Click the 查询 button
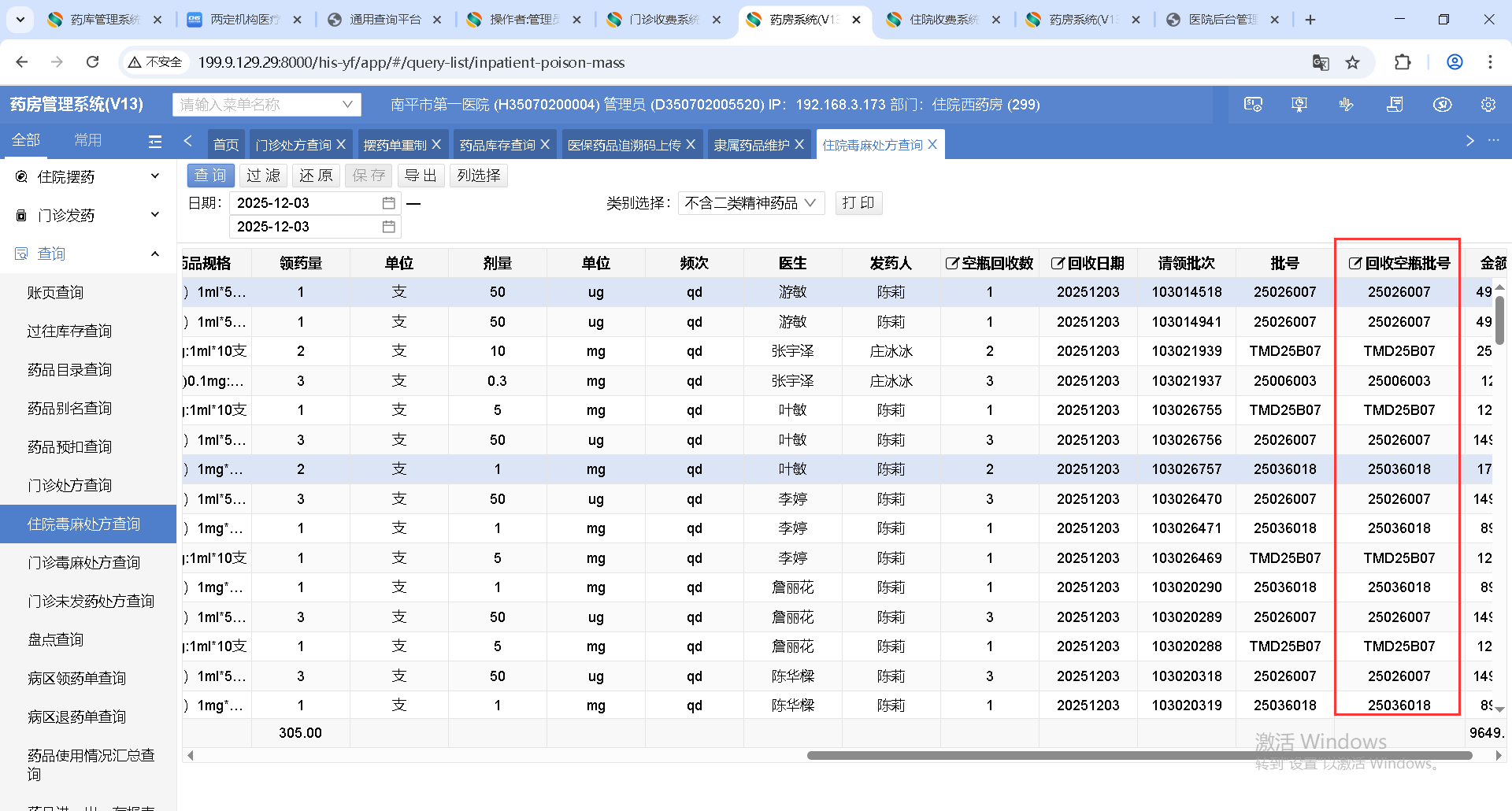Image resolution: width=1512 pixels, height=811 pixels. (210, 176)
